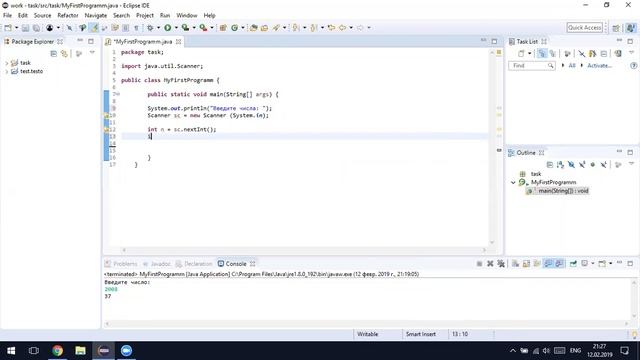640x360 pixels.
Task: Toggle Categorized view in Task List
Action: [542, 53]
